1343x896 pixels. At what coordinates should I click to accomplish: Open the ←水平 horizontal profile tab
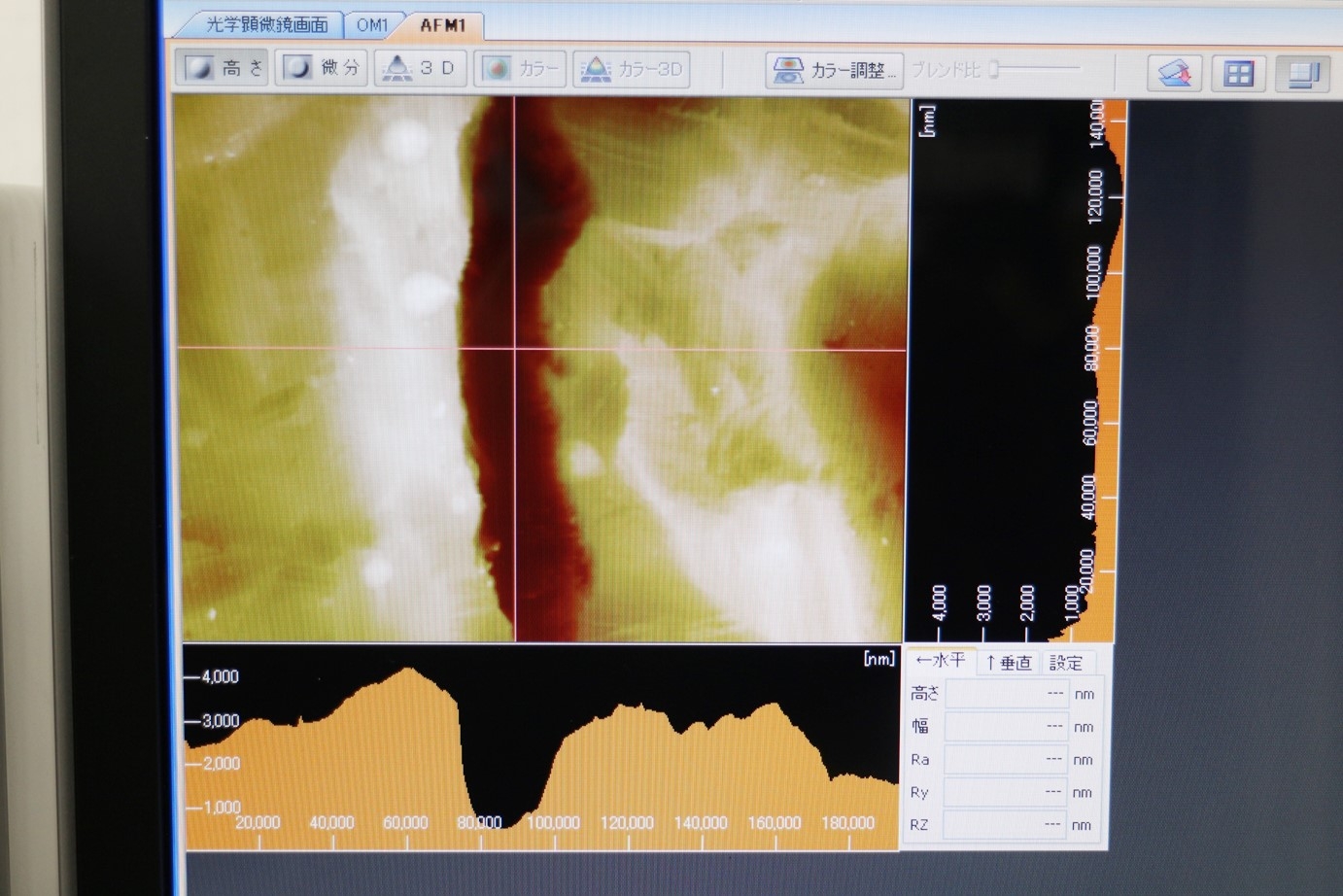(940, 661)
